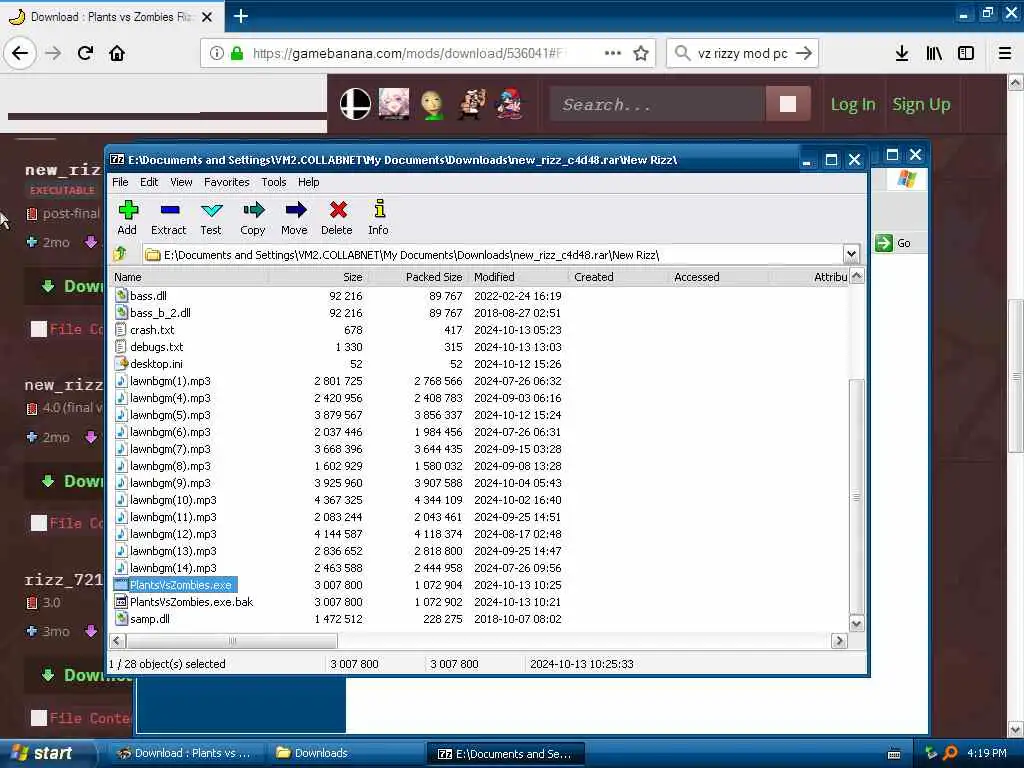The image size is (1024, 768).
Task: Toggle the Firefox sidebar icon
Action: (966, 53)
